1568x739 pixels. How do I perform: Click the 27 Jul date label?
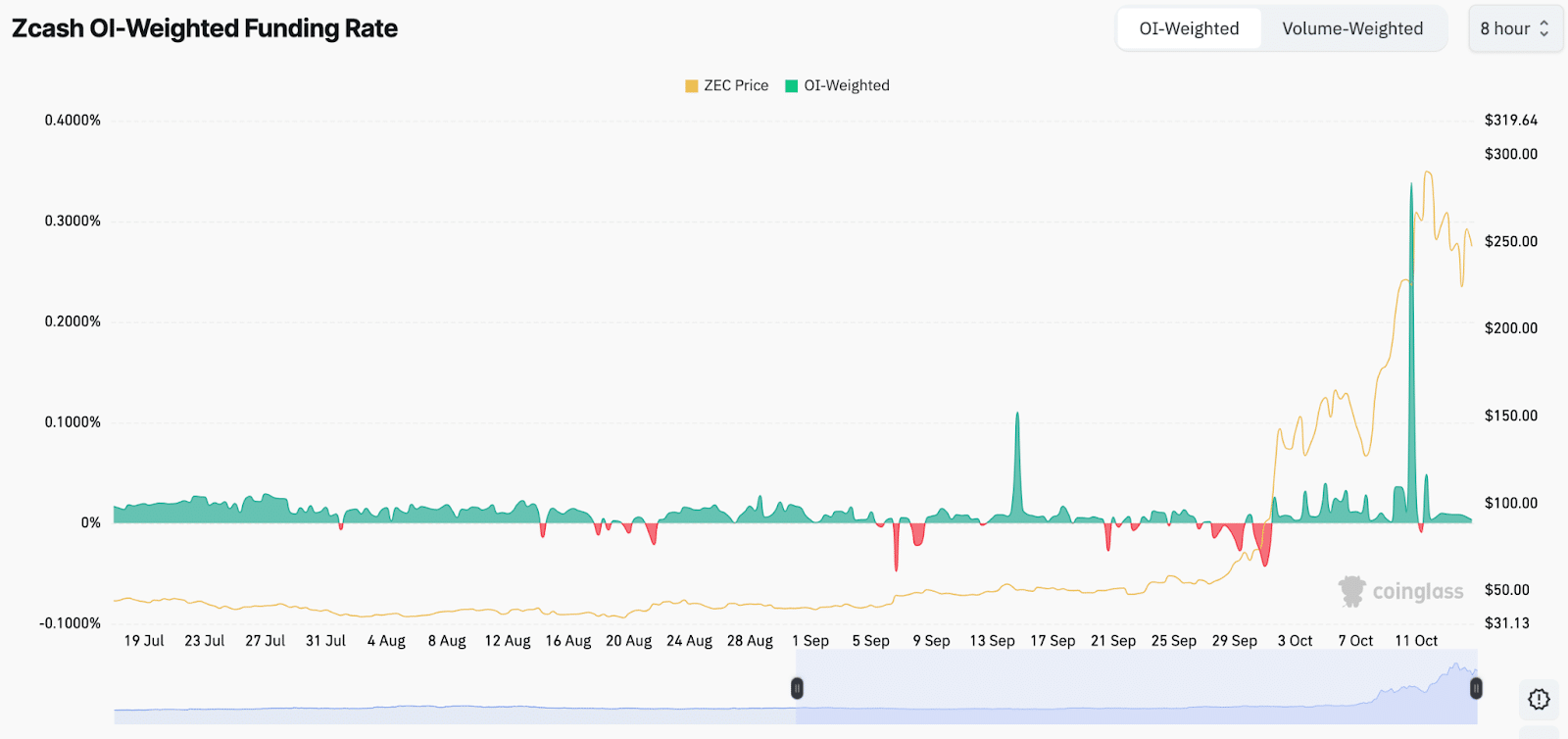pos(266,641)
